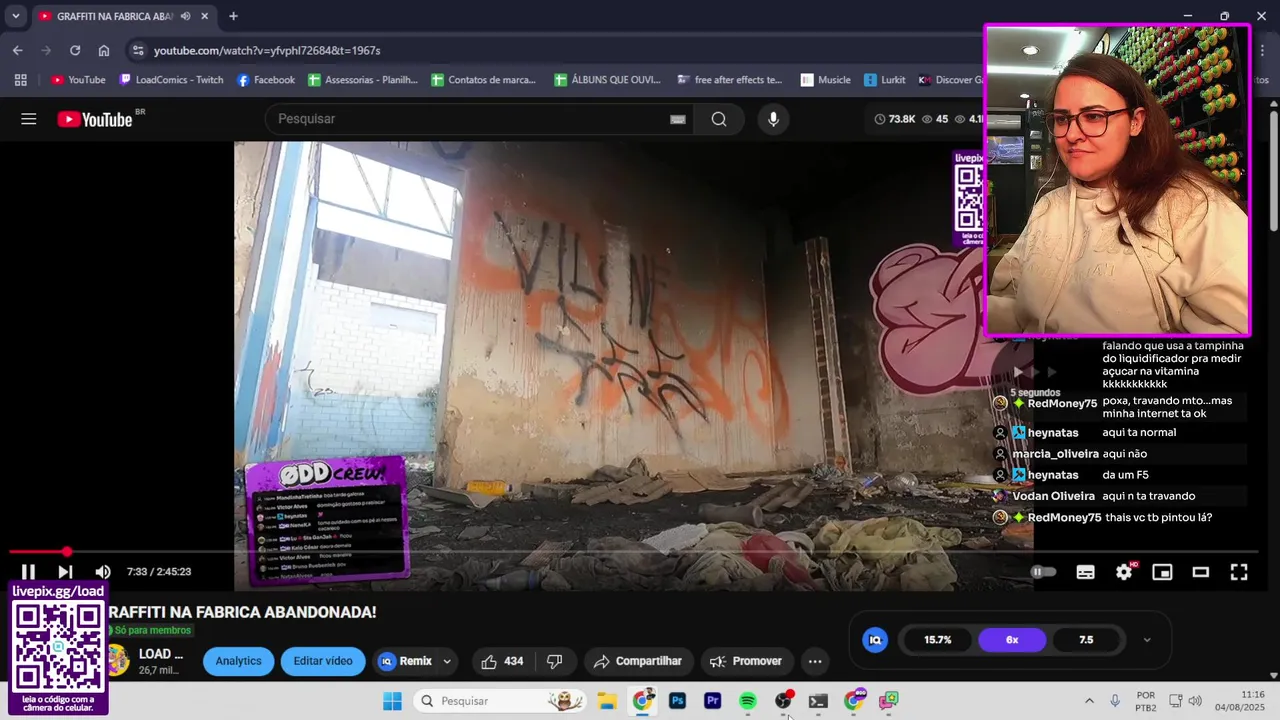1280x720 pixels.
Task: Open player settings gear
Action: tap(1124, 572)
